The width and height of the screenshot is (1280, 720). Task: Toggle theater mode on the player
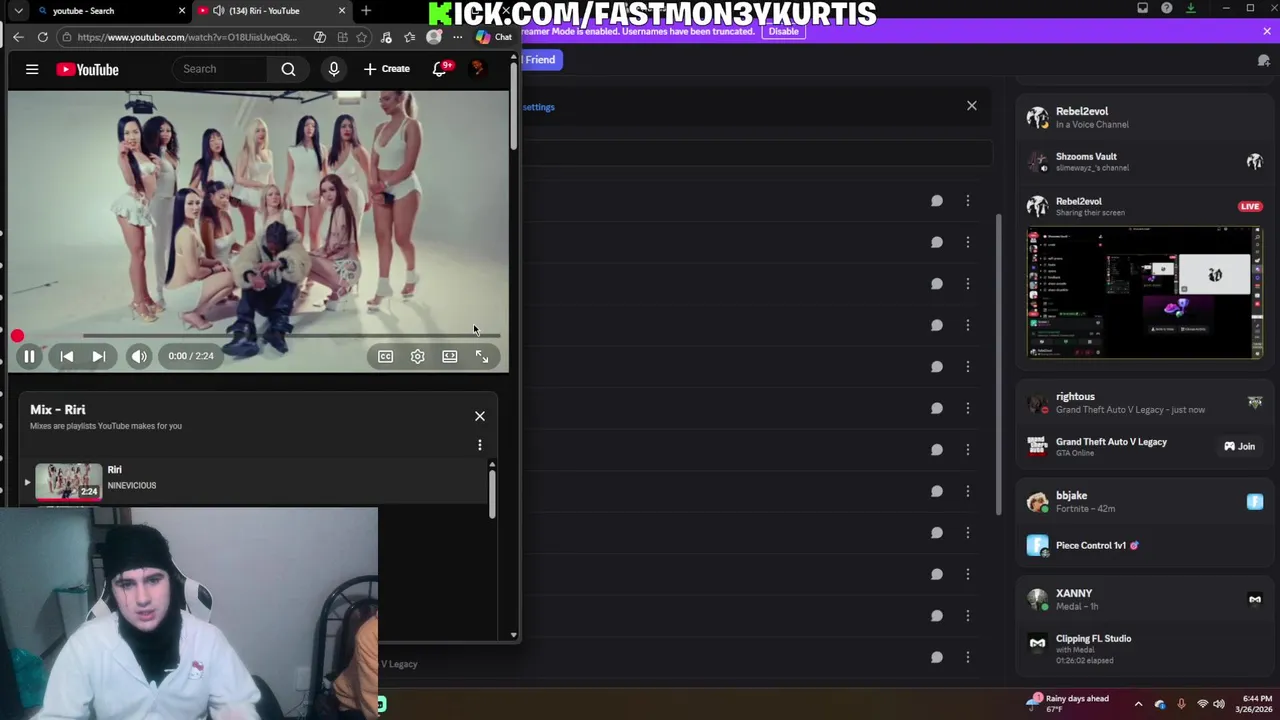point(450,356)
